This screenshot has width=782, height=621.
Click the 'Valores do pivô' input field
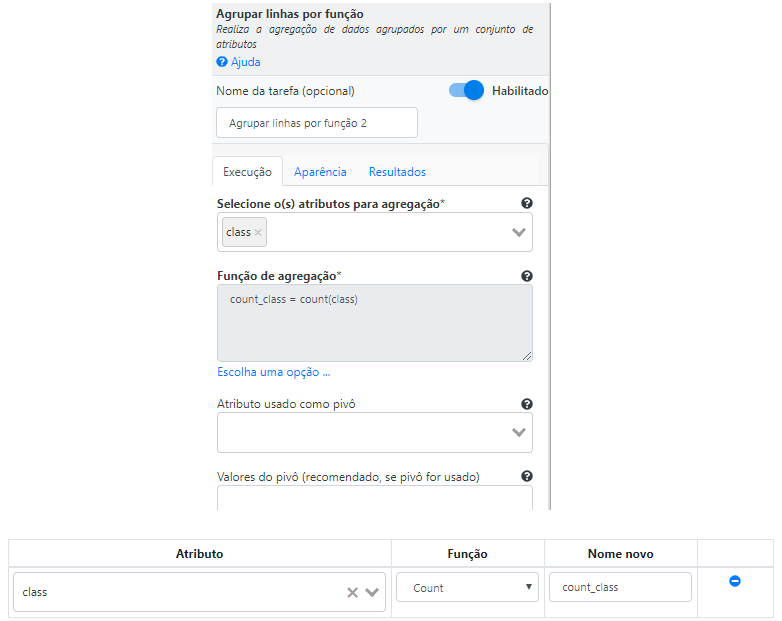tap(375, 497)
